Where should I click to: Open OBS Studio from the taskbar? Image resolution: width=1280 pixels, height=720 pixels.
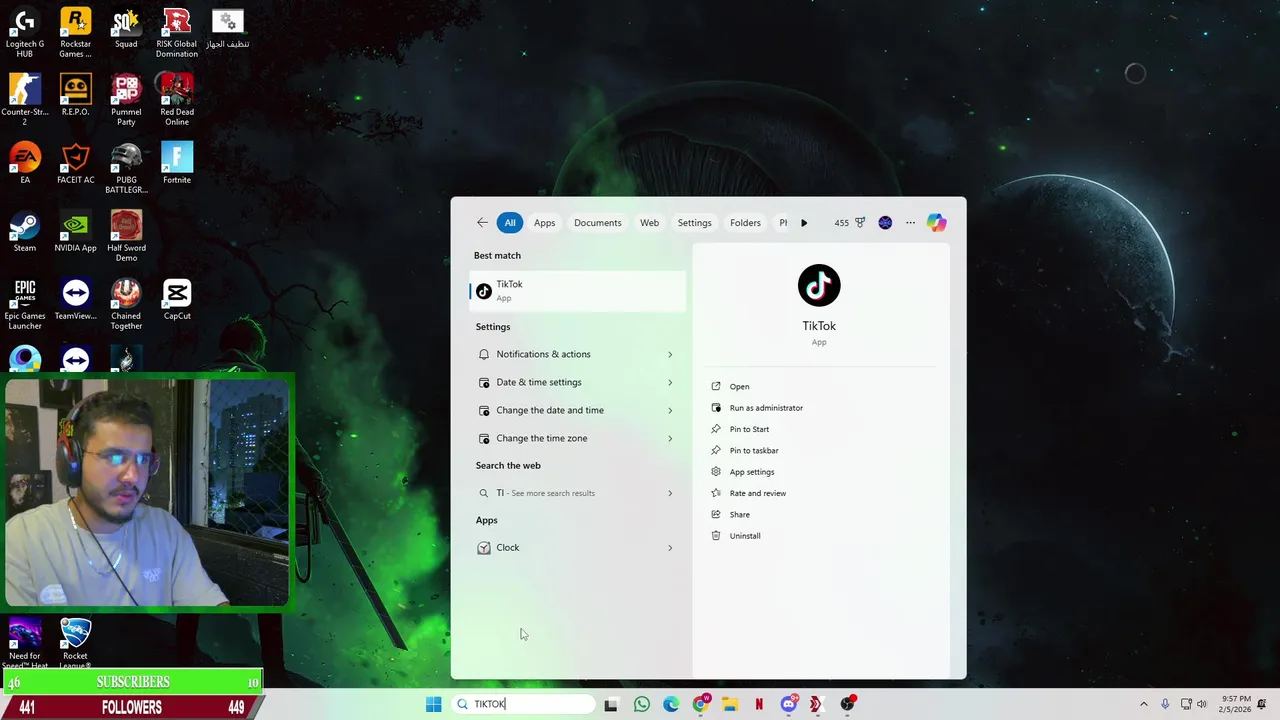848,704
